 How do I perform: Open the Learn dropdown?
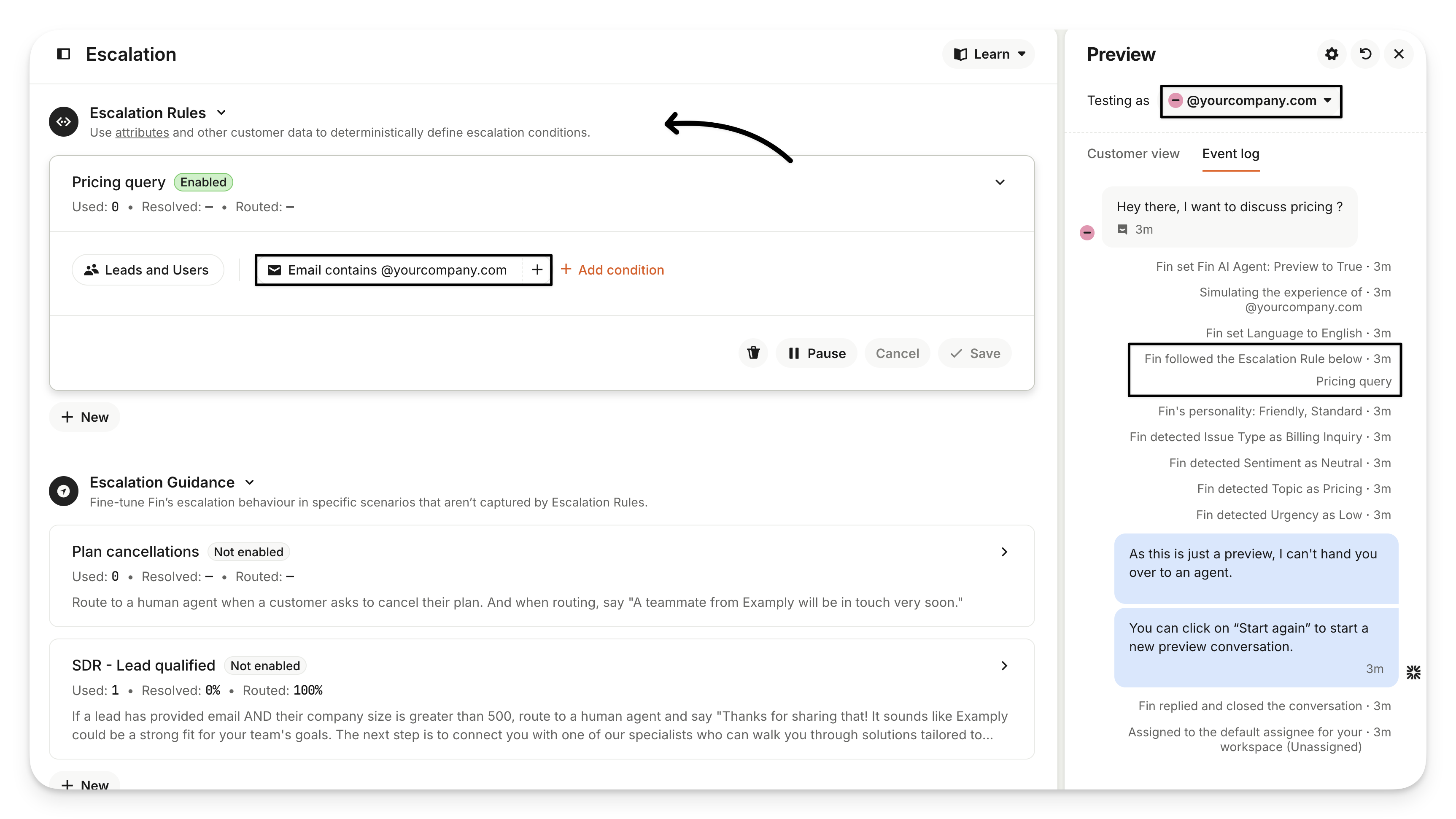989,54
